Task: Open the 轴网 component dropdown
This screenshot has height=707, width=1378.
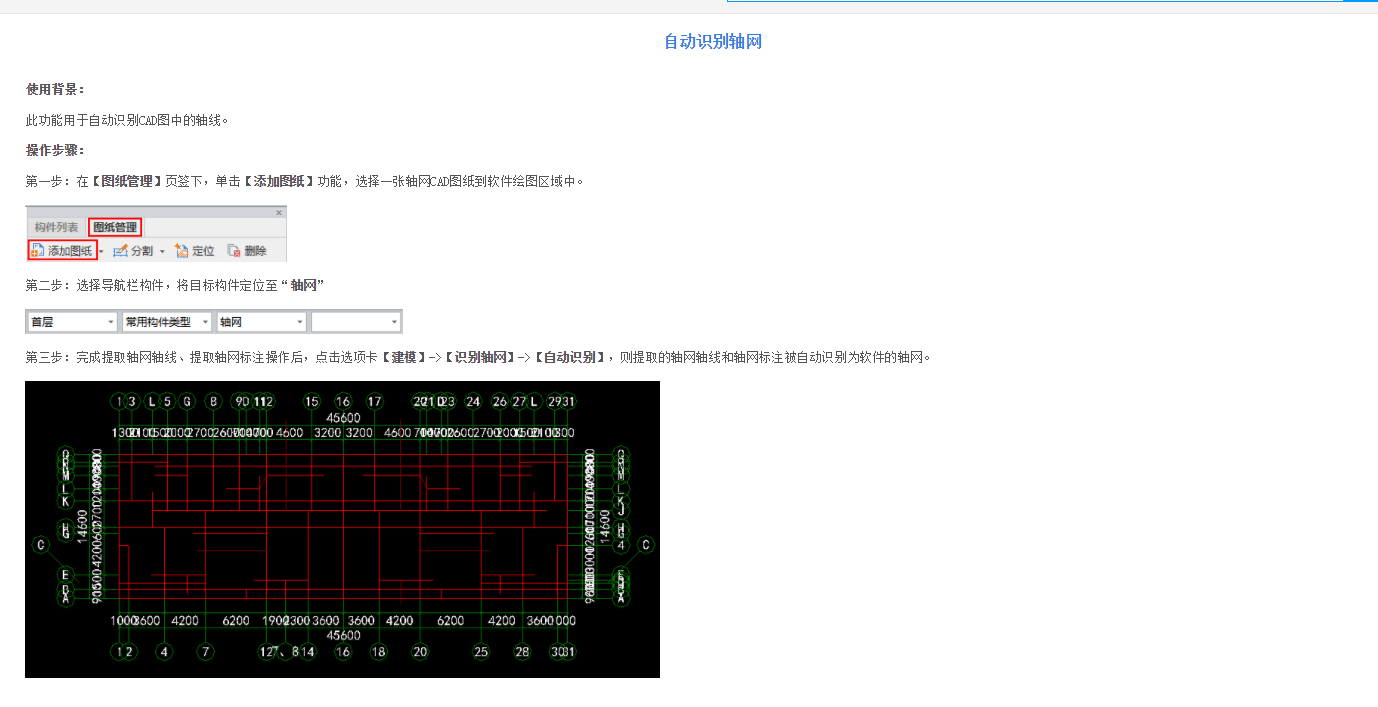Action: pos(261,322)
